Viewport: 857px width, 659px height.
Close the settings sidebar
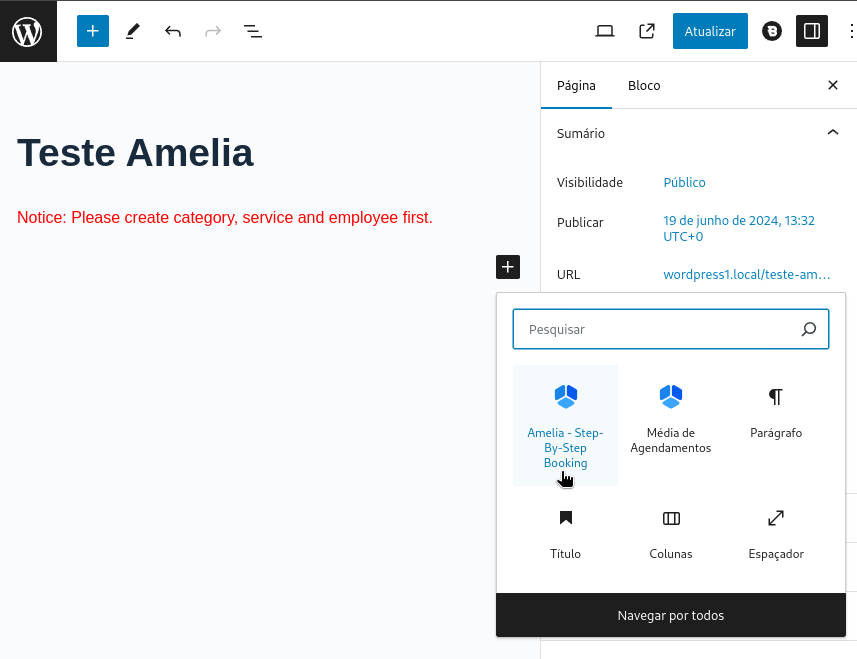click(832, 85)
